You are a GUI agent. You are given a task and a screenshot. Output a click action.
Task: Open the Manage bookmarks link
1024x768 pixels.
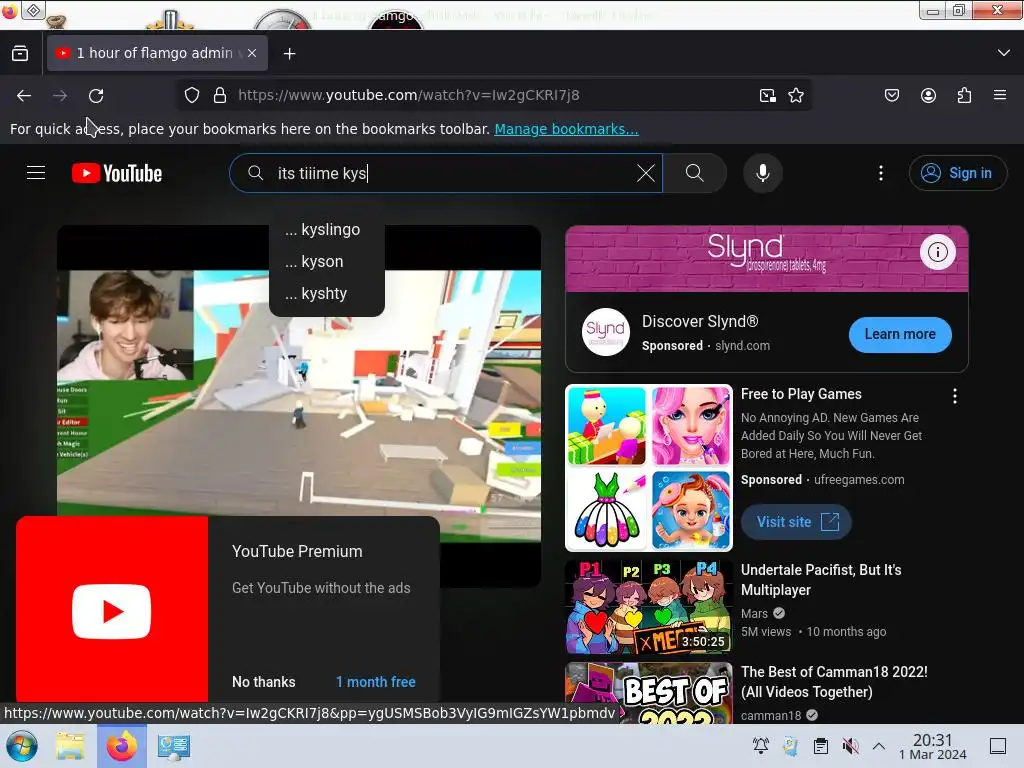[x=566, y=129]
